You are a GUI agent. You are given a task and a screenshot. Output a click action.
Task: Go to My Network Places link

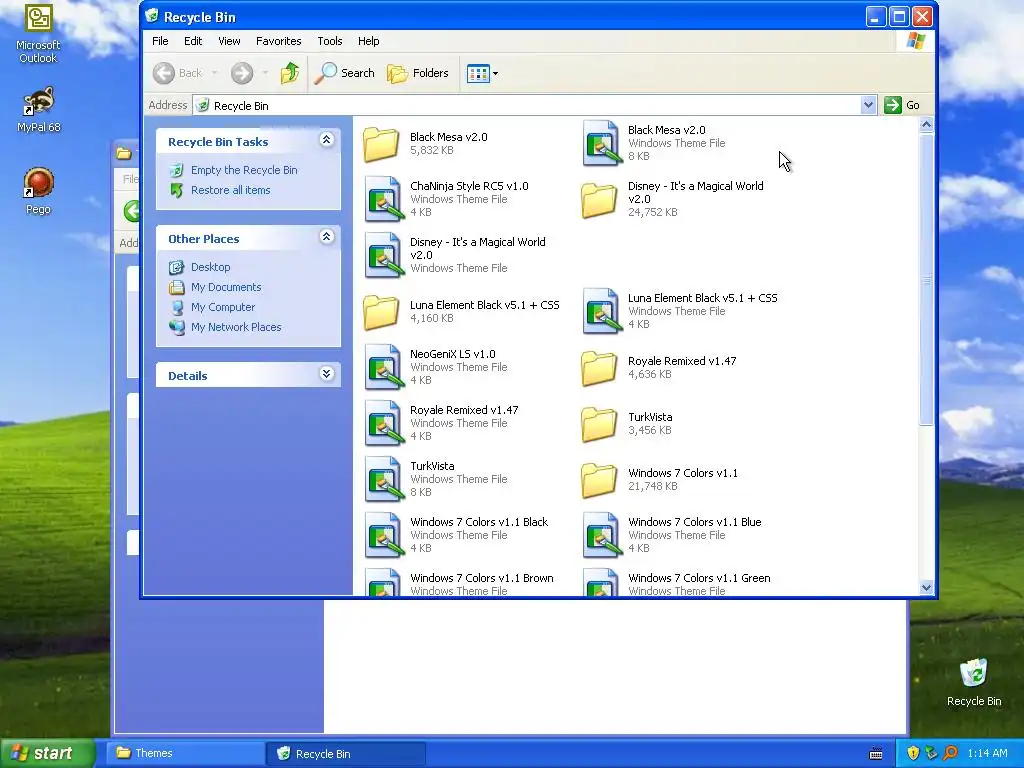click(x=236, y=328)
